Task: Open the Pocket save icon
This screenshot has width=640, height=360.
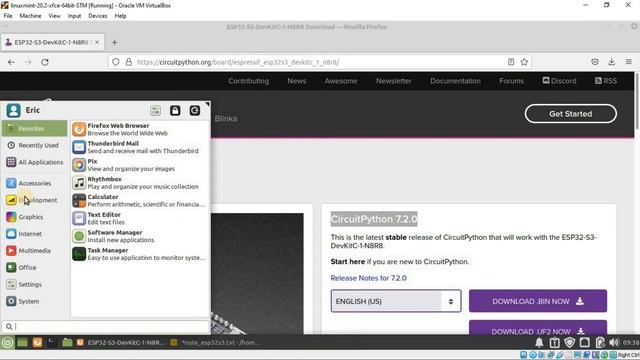Action: [595, 62]
